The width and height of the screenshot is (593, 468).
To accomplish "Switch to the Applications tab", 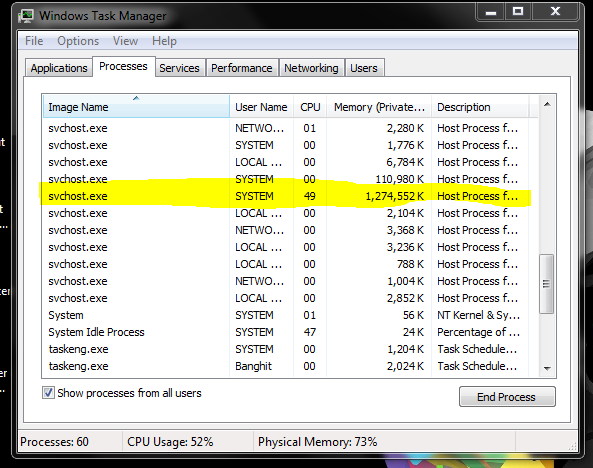I will (59, 68).
